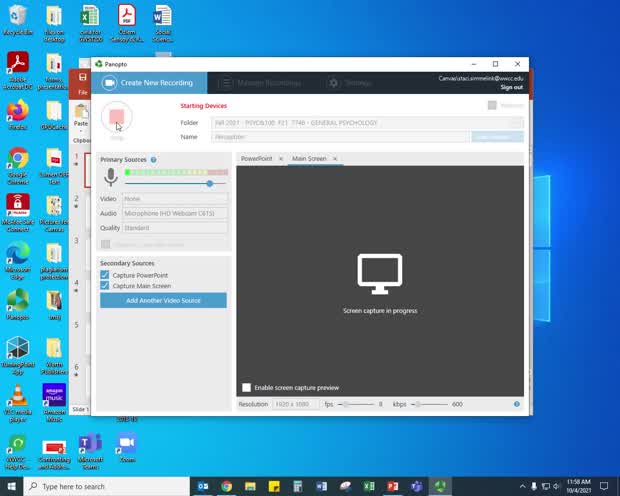The image size is (620, 496).
Task: Open Calculator from the taskbar
Action: point(298,486)
